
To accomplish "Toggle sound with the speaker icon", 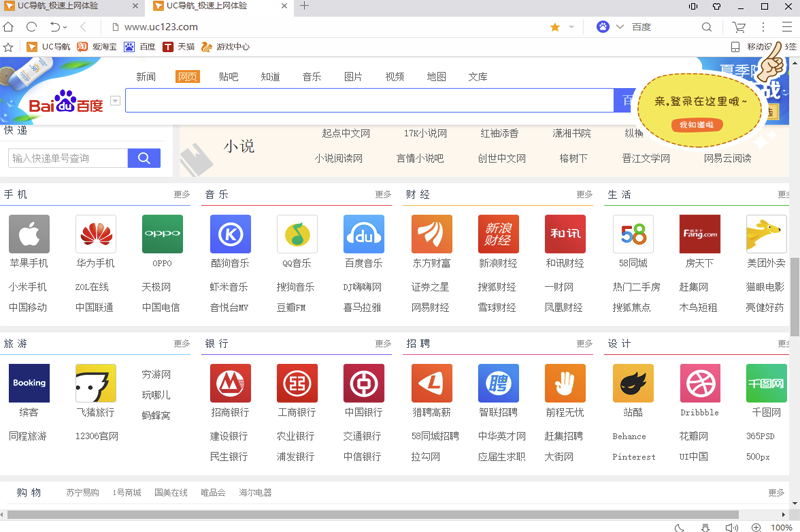I will click(x=732, y=526).
